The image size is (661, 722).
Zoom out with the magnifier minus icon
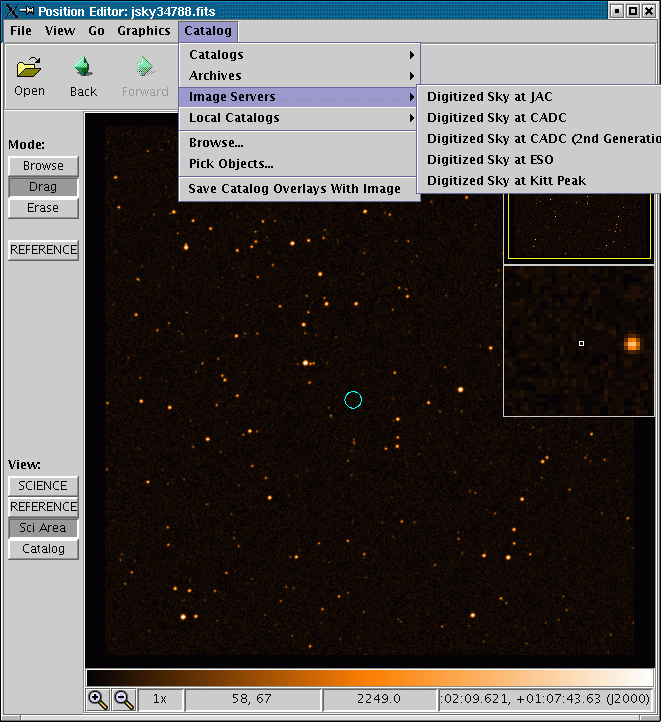(x=124, y=700)
